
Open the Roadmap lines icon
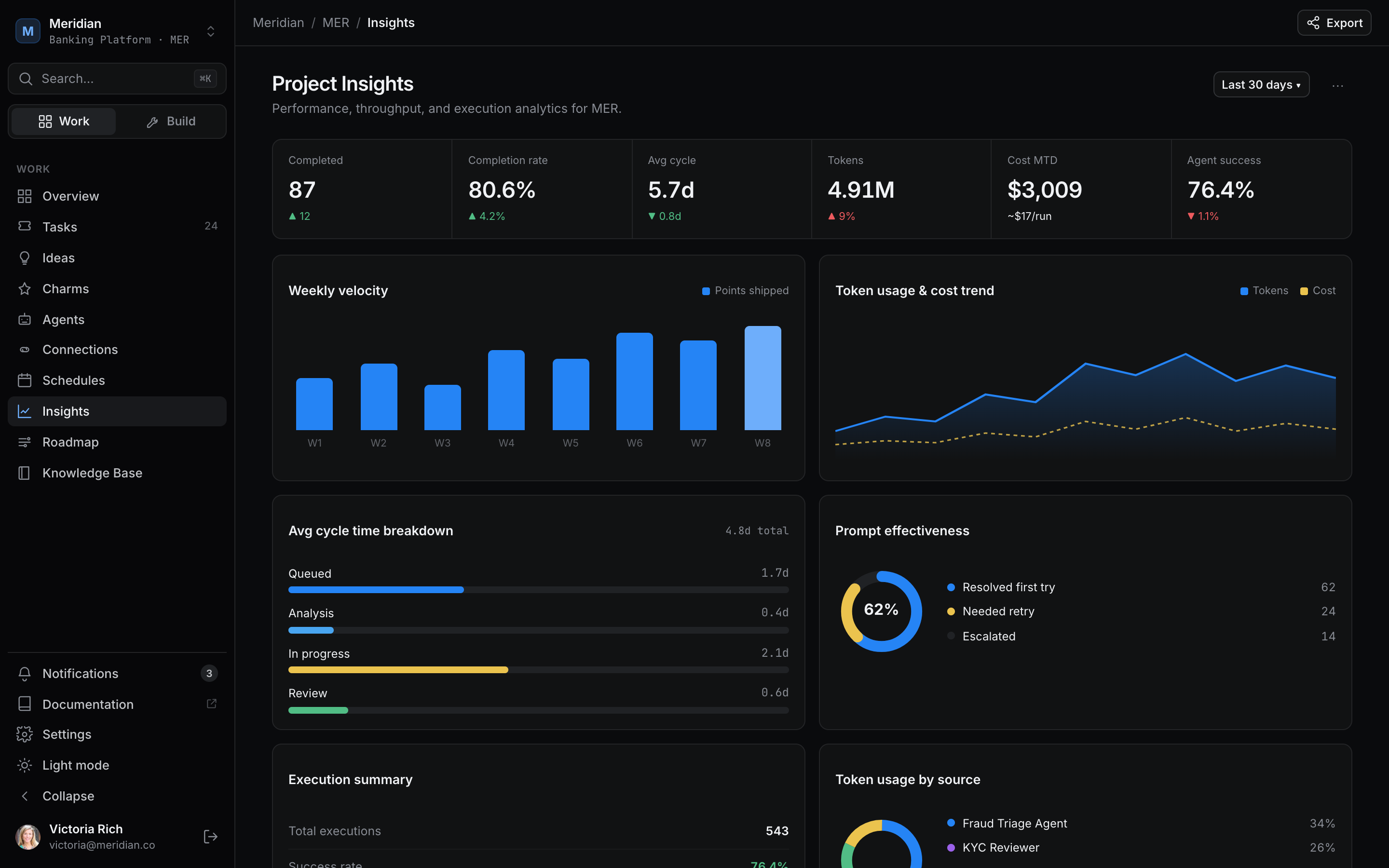click(24, 442)
